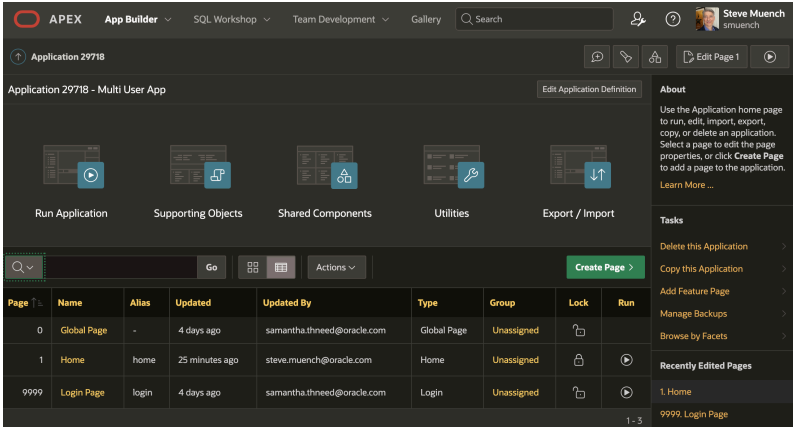
Task: Click the Type column header
Action: click(427, 303)
